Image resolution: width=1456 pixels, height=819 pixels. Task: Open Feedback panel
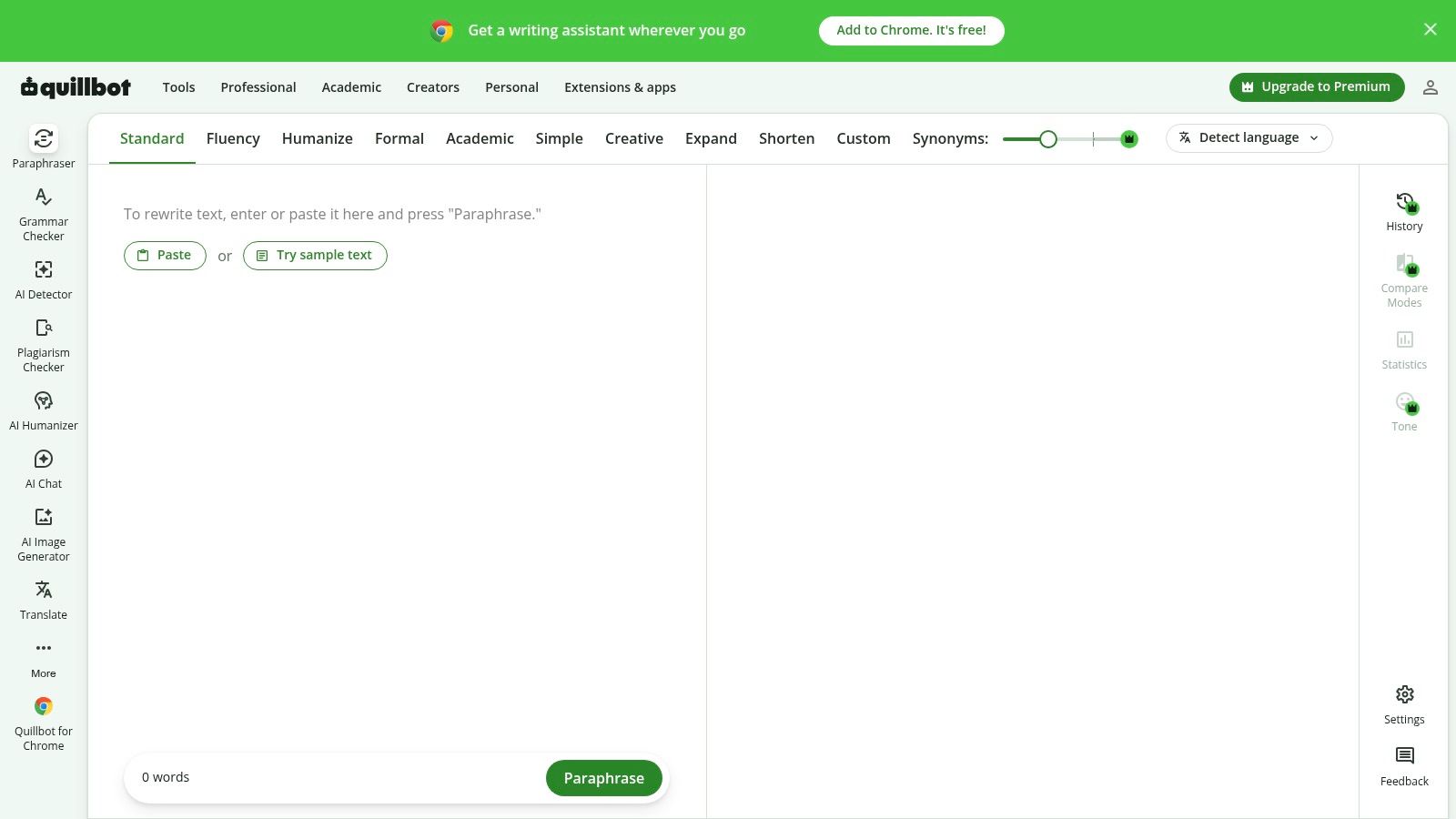(1404, 767)
